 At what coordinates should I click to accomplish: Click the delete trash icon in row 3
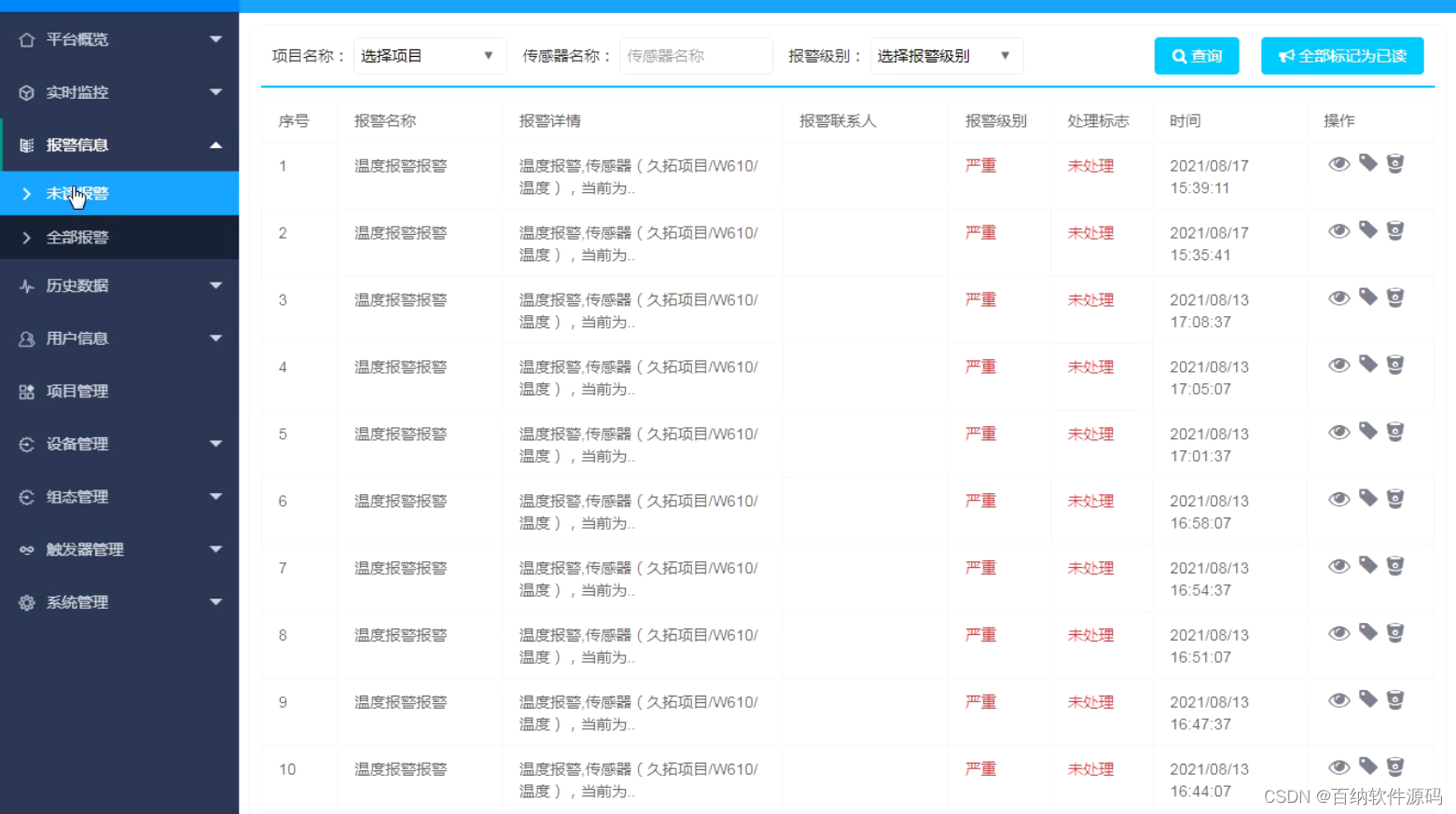[x=1395, y=297]
